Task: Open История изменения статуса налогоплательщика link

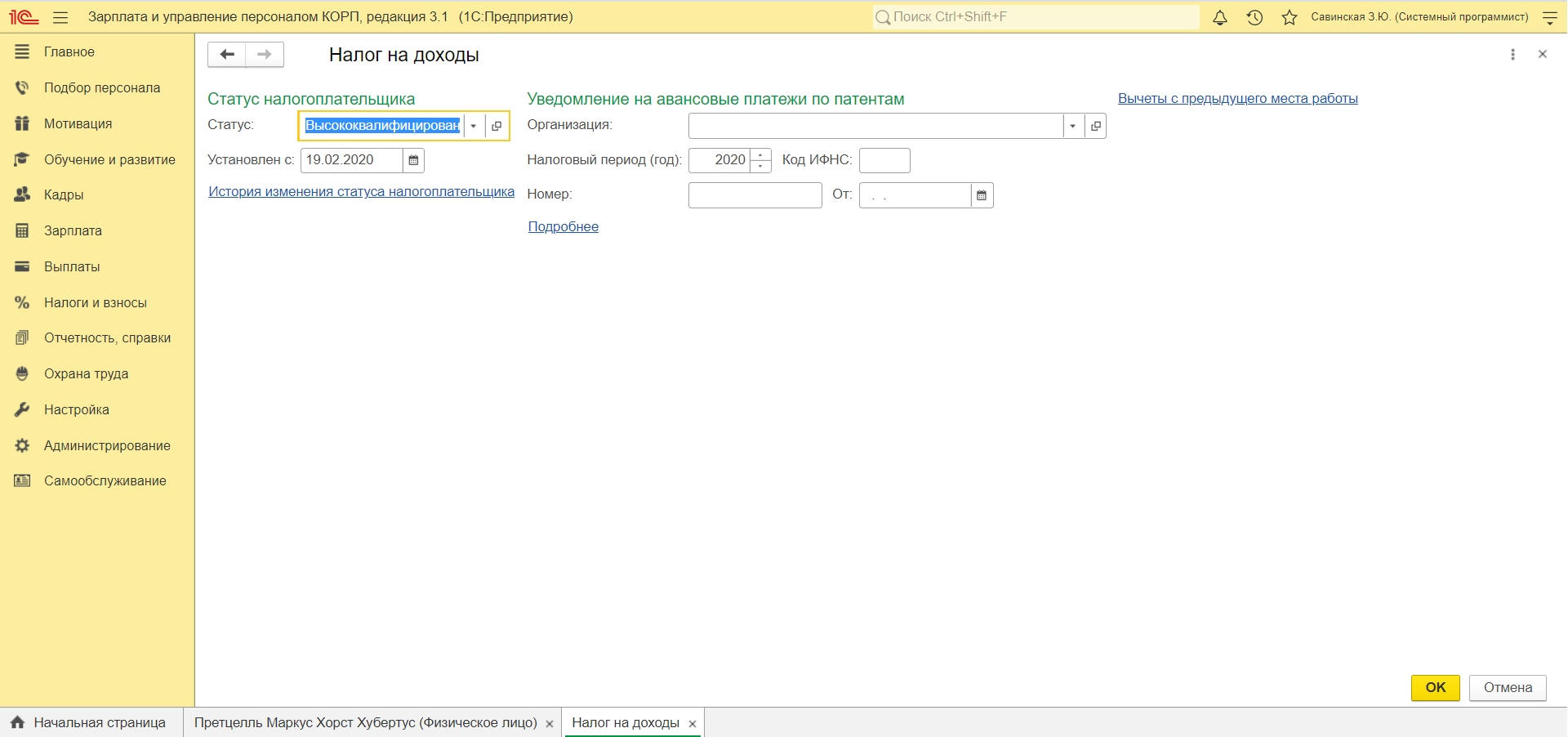Action: (361, 192)
